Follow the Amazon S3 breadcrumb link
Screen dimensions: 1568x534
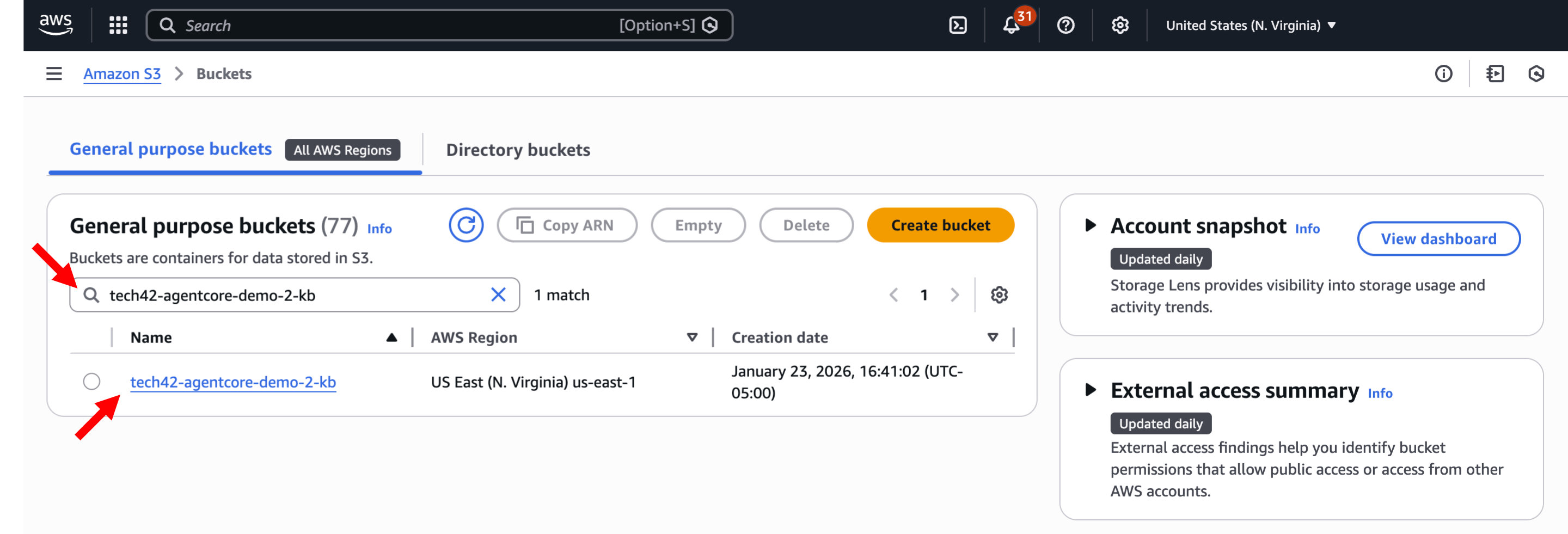click(122, 73)
